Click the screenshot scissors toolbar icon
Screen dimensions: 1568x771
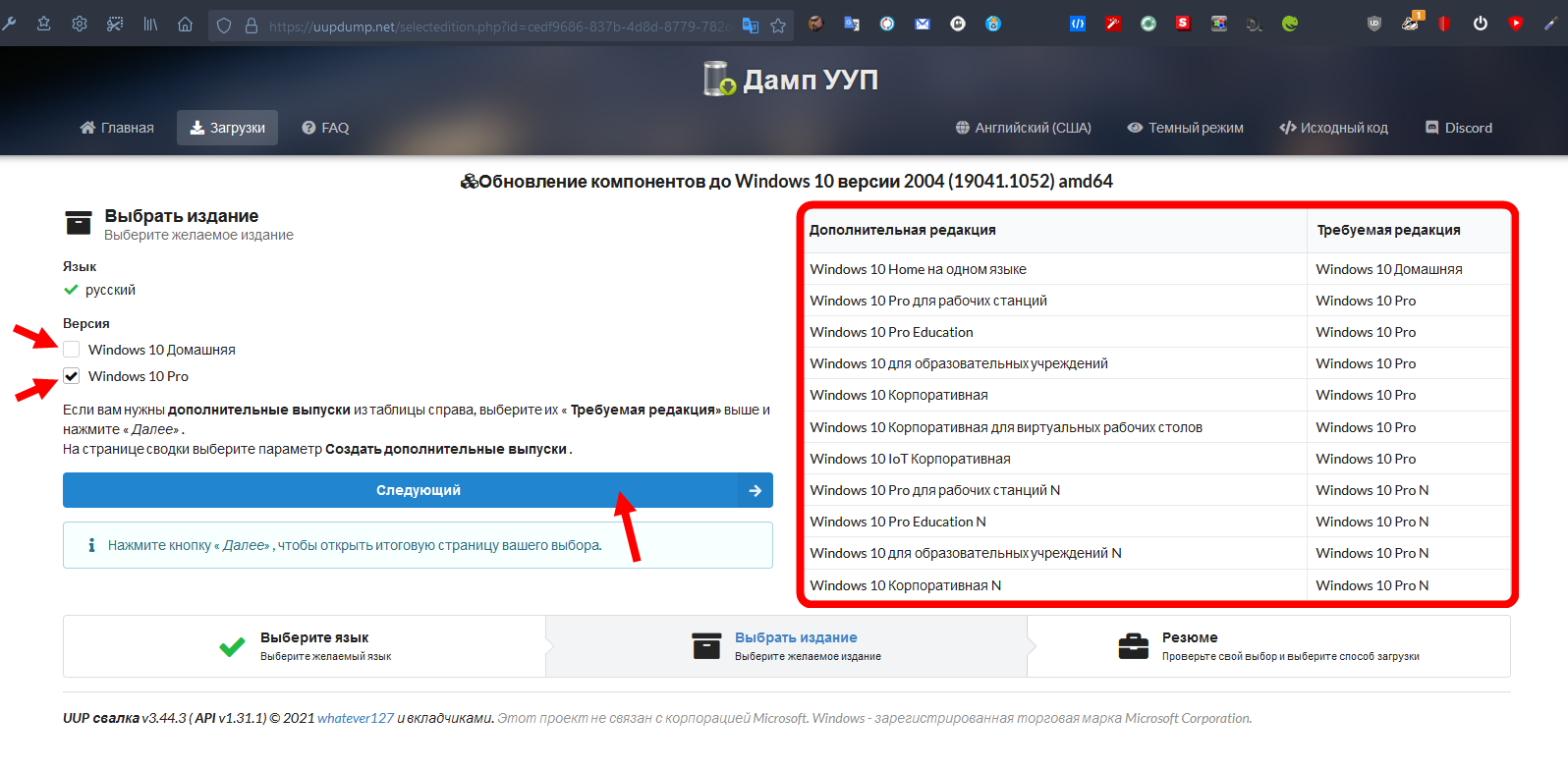115,24
